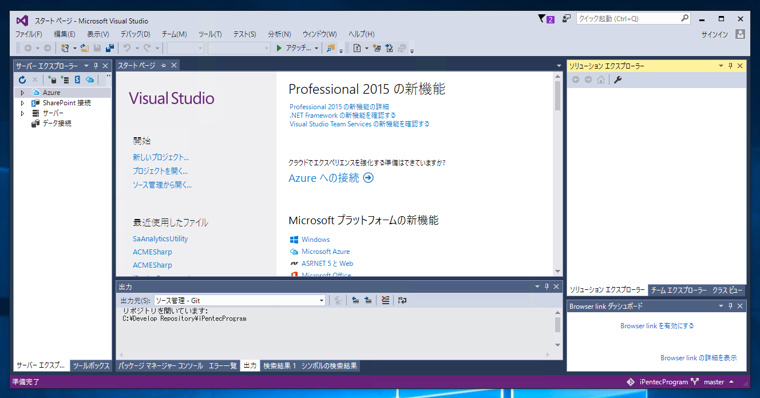Click Connect to Server icon in Server Explorer
Image resolution: width=760 pixels, height=398 pixels.
click(x=65, y=80)
